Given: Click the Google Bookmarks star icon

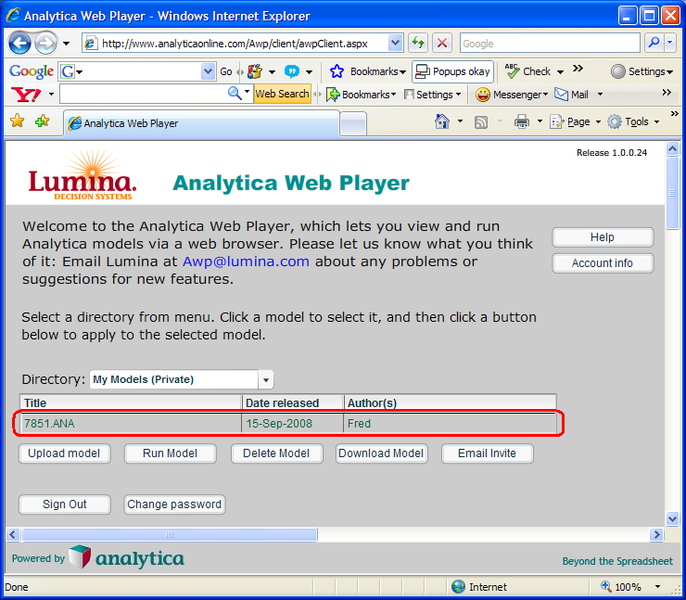Looking at the screenshot, I should click(336, 71).
